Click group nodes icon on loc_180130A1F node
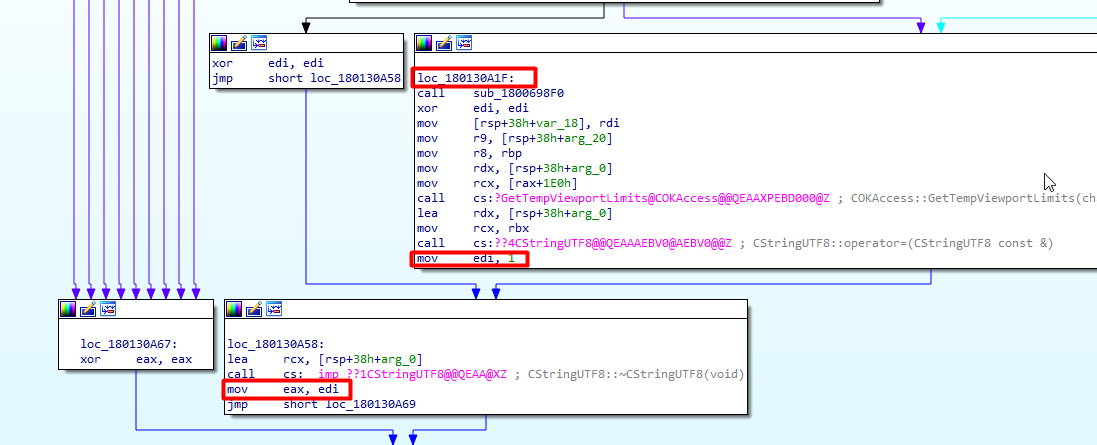 tap(464, 43)
